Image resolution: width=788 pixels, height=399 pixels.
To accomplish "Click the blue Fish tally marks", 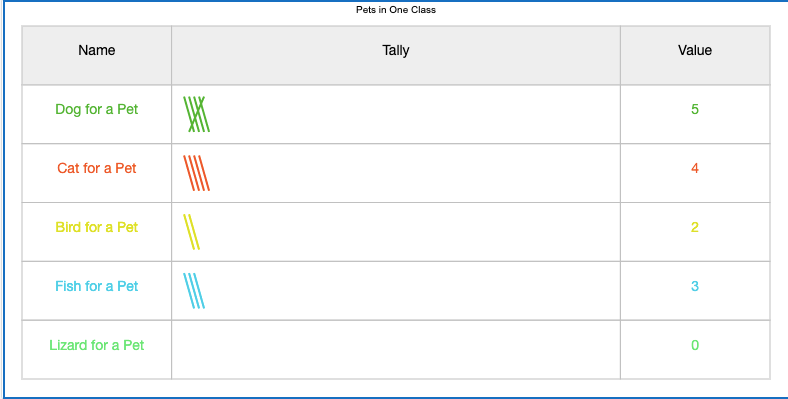I will [x=194, y=290].
